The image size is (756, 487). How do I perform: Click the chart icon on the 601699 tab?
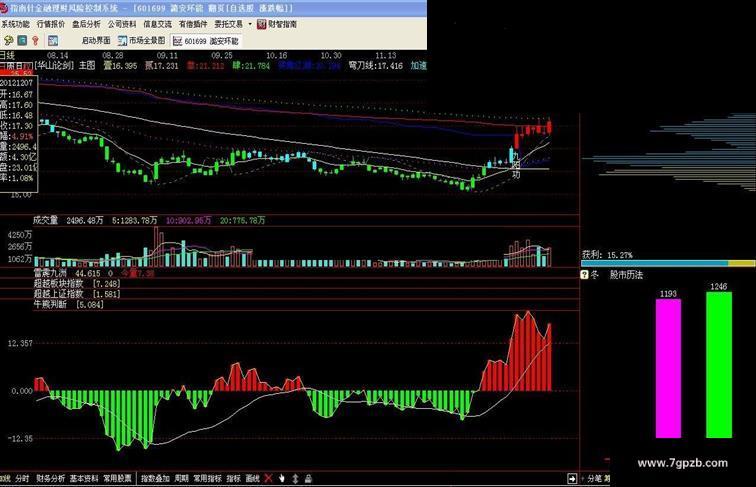click(x=177, y=41)
